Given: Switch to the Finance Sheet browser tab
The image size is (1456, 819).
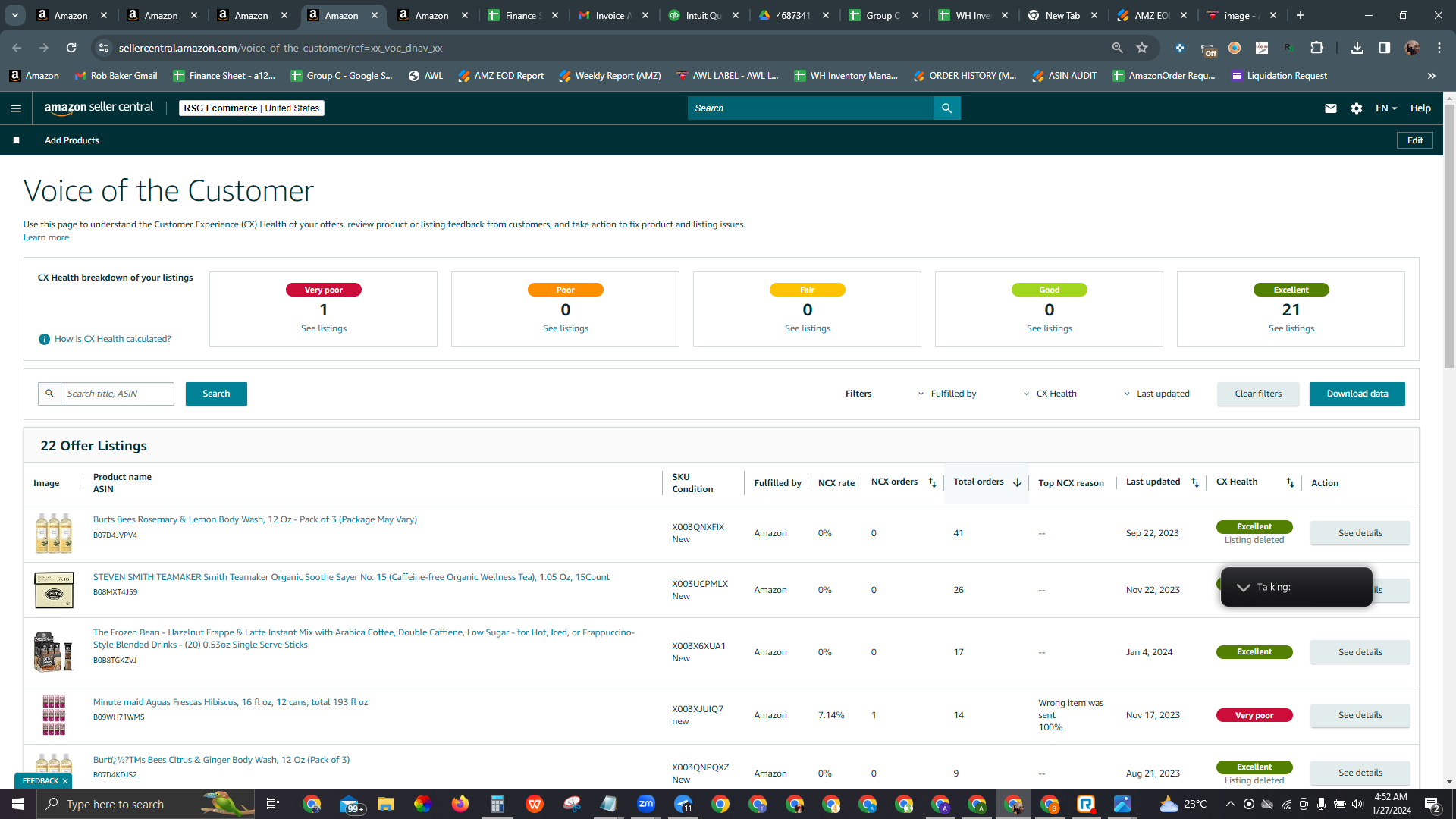Looking at the screenshot, I should click(x=523, y=15).
